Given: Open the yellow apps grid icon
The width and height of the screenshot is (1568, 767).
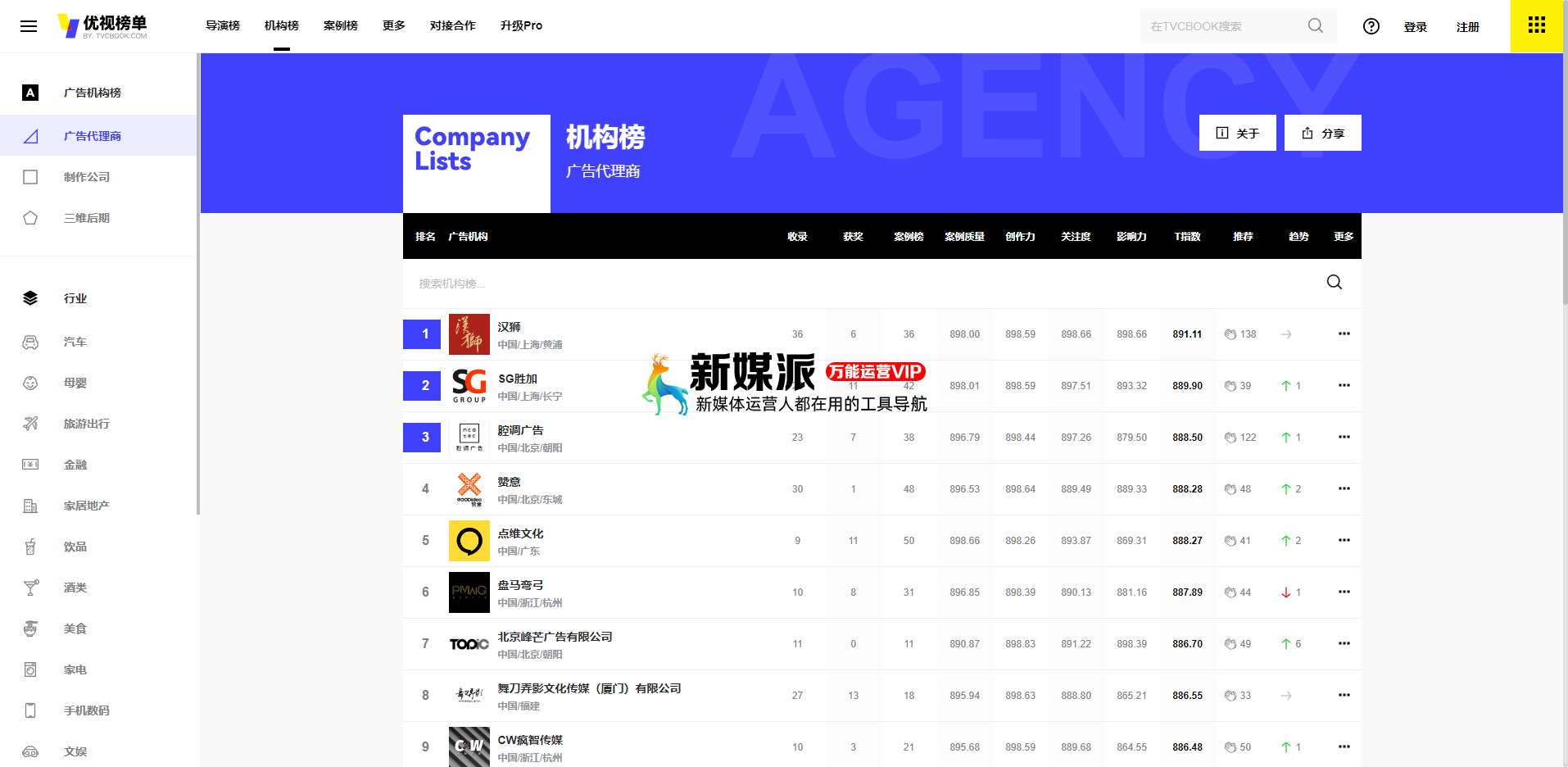Looking at the screenshot, I should pos(1537,25).
